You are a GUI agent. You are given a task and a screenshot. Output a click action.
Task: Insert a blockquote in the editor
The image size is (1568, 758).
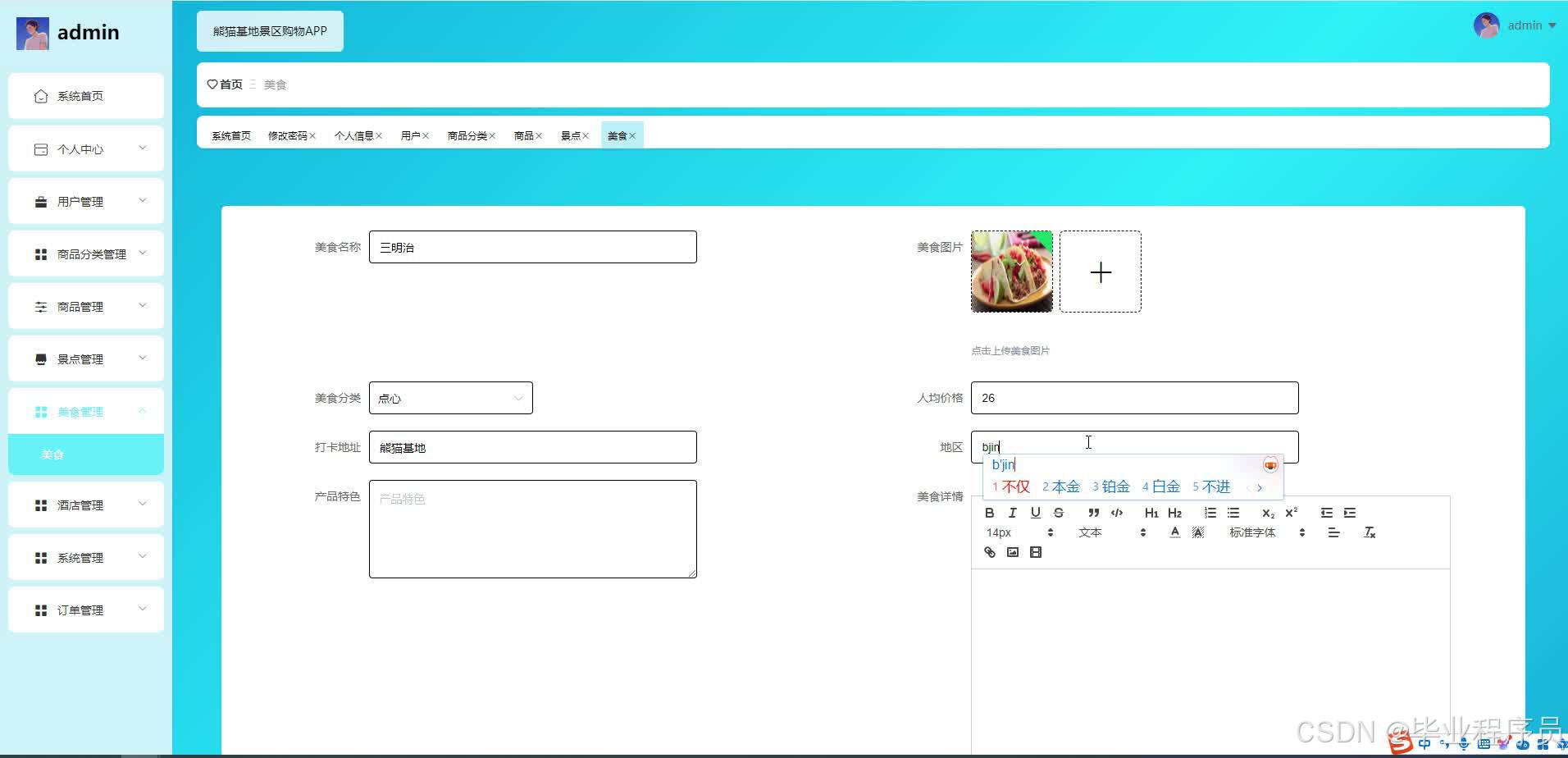click(1093, 513)
